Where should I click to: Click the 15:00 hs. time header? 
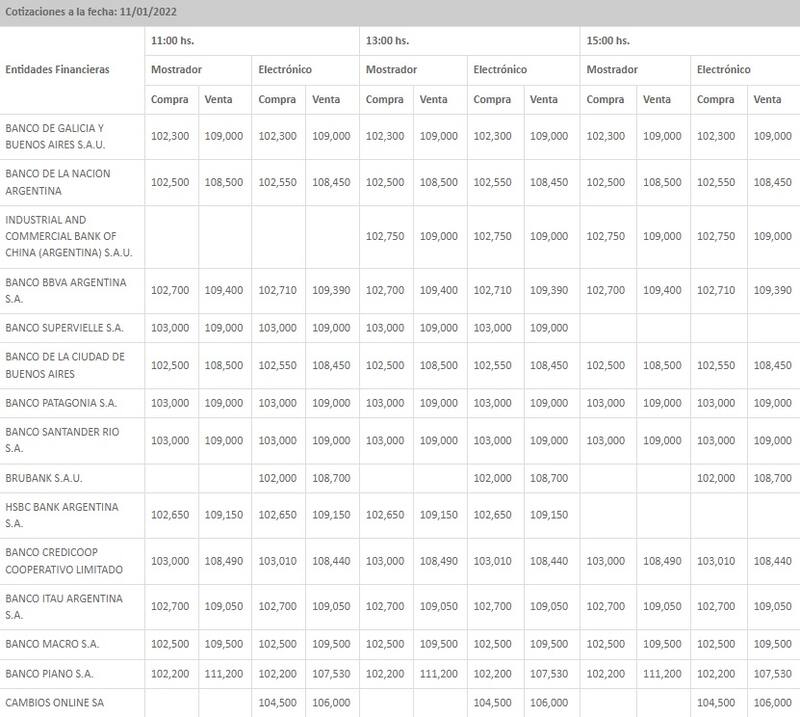(607, 41)
